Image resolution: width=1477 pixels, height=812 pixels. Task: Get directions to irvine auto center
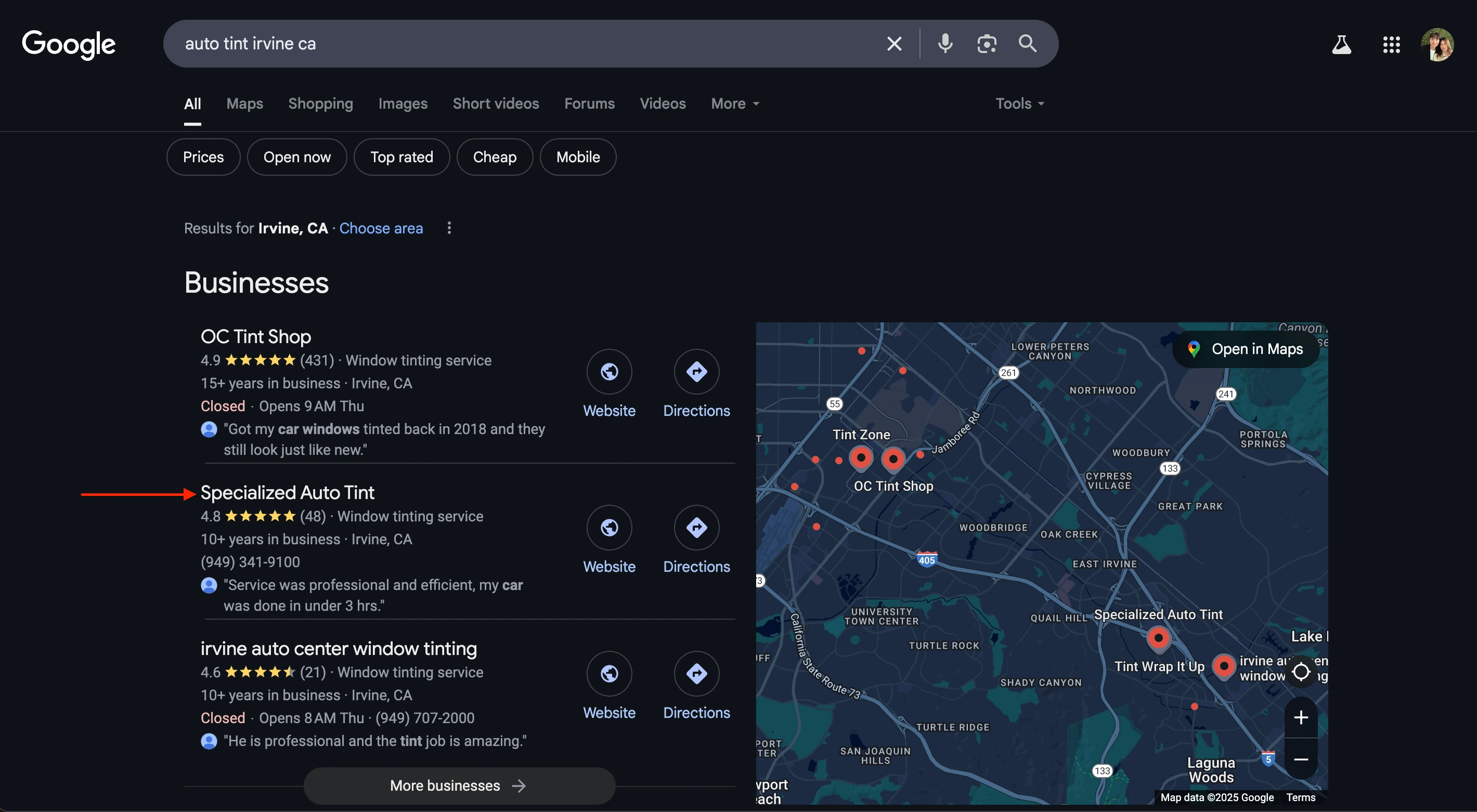click(696, 674)
